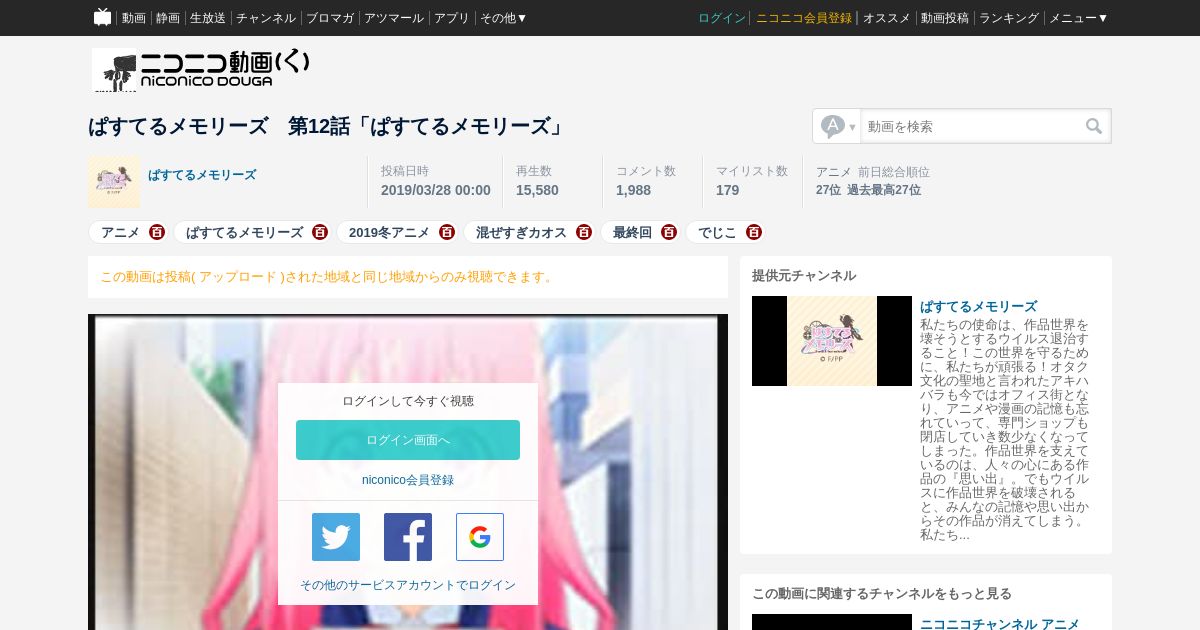The height and width of the screenshot is (630, 1200).
Task: Click the ログイン link in the top bar
Action: [722, 18]
